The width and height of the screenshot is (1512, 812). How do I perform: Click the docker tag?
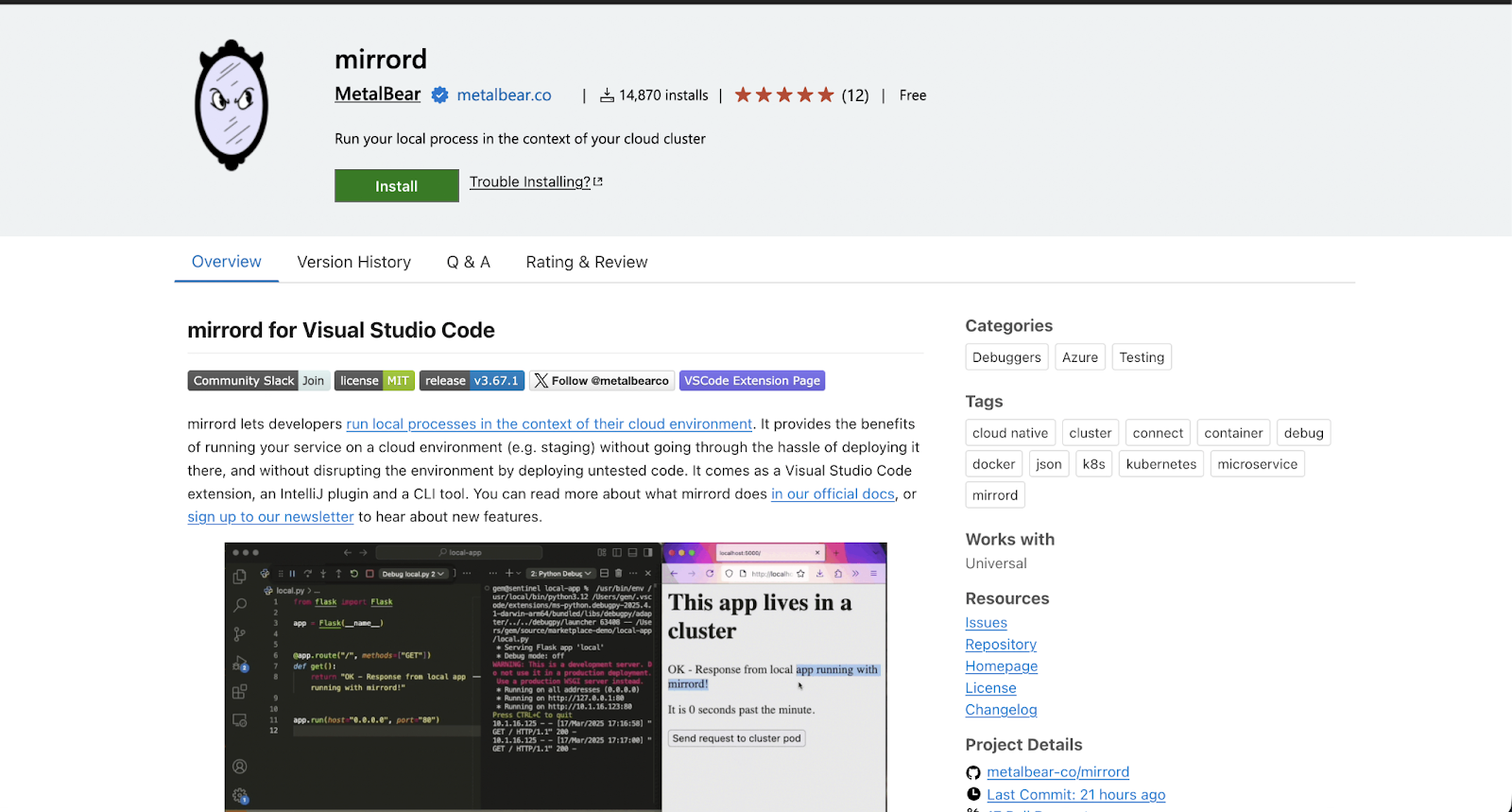pos(994,464)
